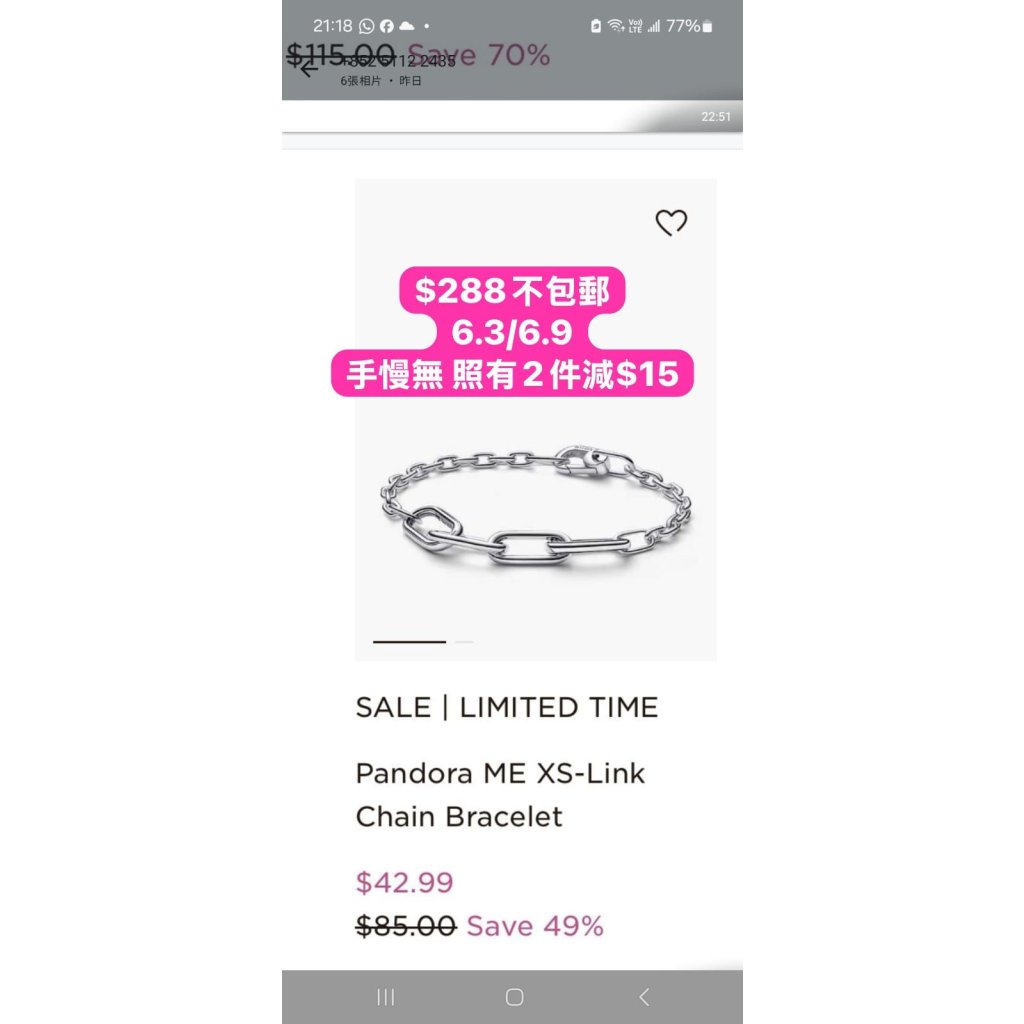Tap the 22:51 message timestamp
The height and width of the screenshot is (1024, 1024).
716,117
